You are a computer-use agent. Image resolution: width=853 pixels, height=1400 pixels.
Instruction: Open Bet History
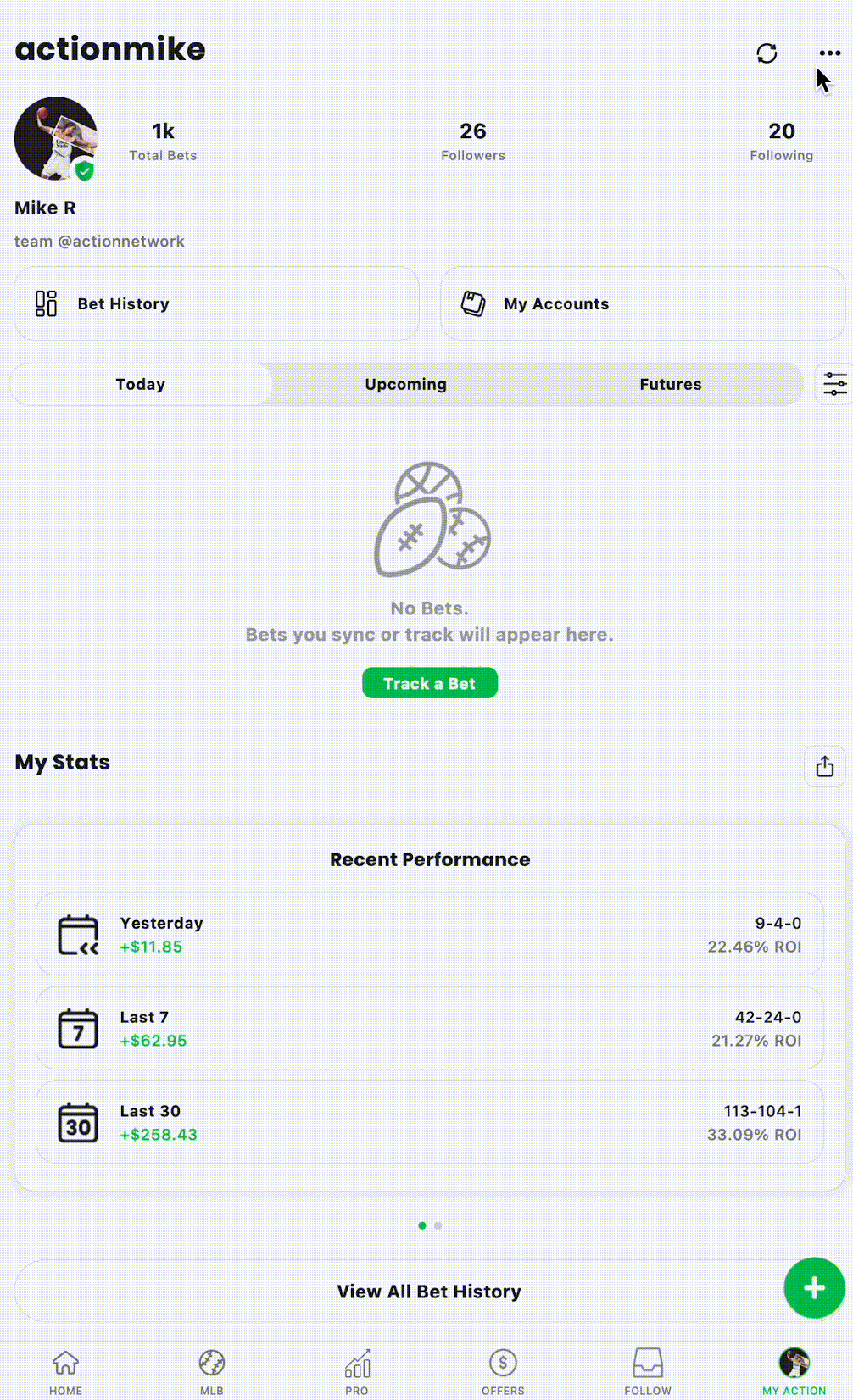coord(215,303)
